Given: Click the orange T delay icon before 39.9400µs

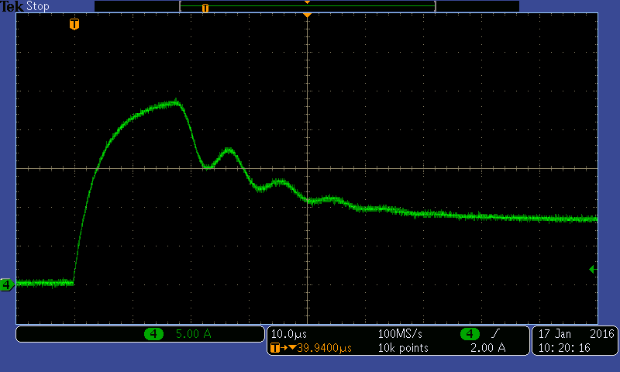Looking at the screenshot, I should coord(275,348).
